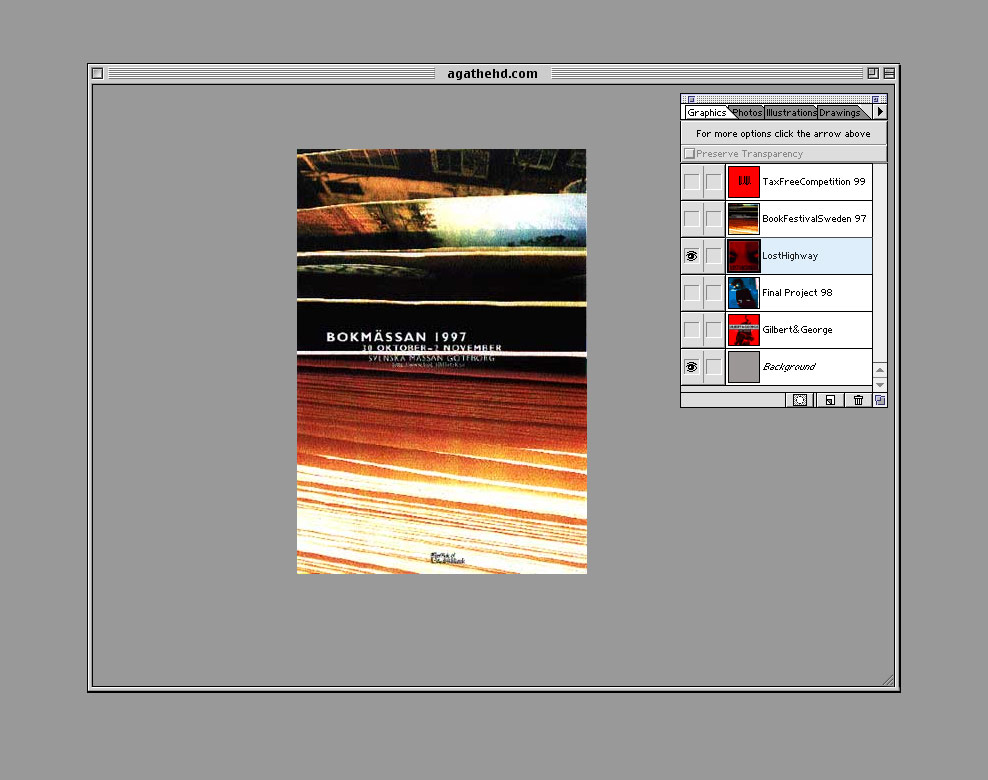Viewport: 988px width, 780px height.
Task: Switch to the Drawings tab
Action: coord(840,112)
